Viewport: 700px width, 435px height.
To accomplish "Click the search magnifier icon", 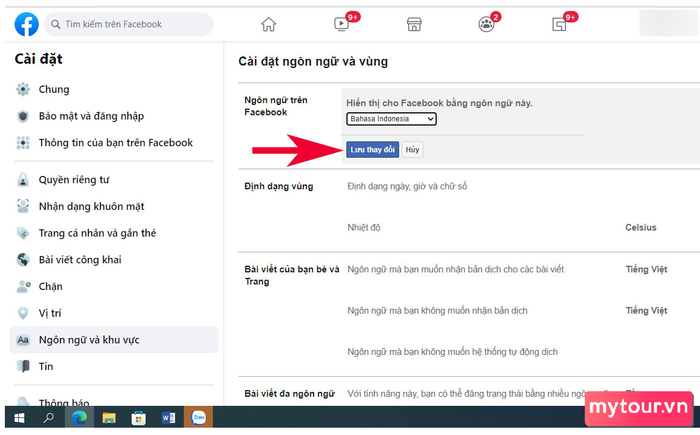I will [55, 24].
